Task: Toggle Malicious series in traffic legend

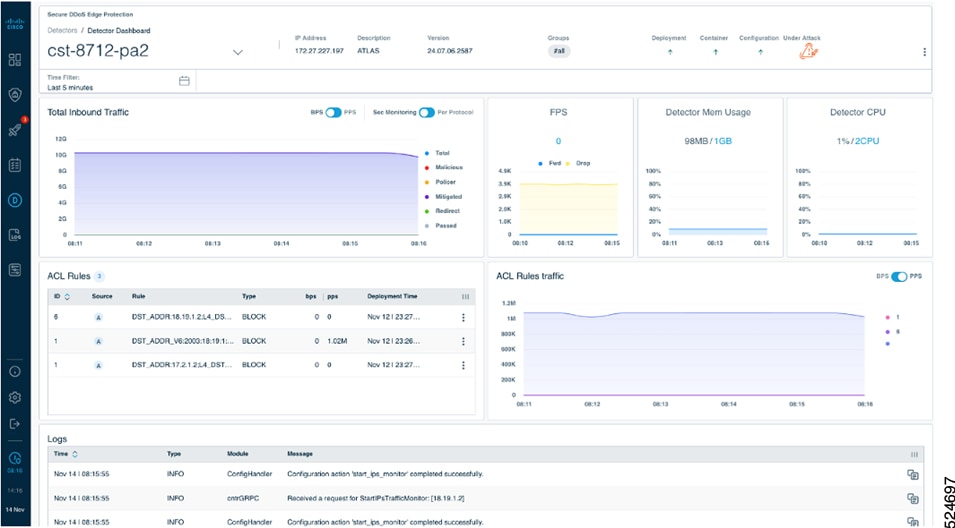Action: 443,167
